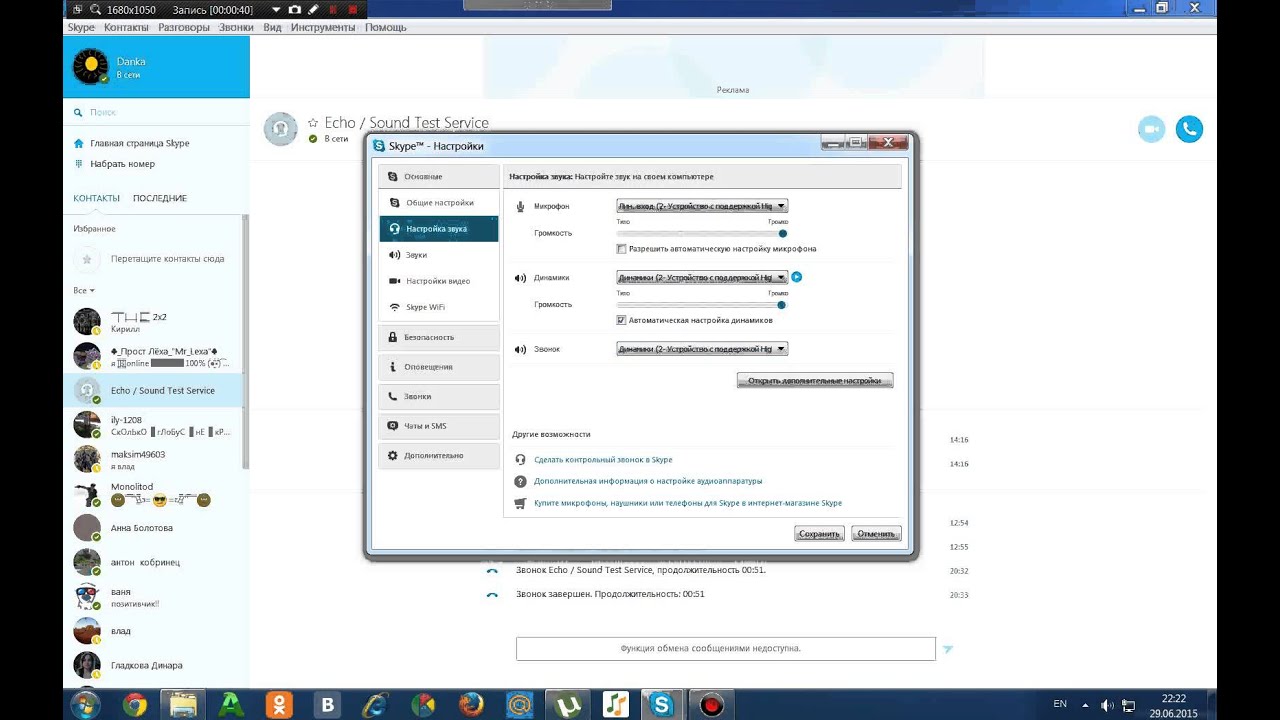Open the Контакты menu
The width and height of the screenshot is (1280, 720).
coord(126,27)
